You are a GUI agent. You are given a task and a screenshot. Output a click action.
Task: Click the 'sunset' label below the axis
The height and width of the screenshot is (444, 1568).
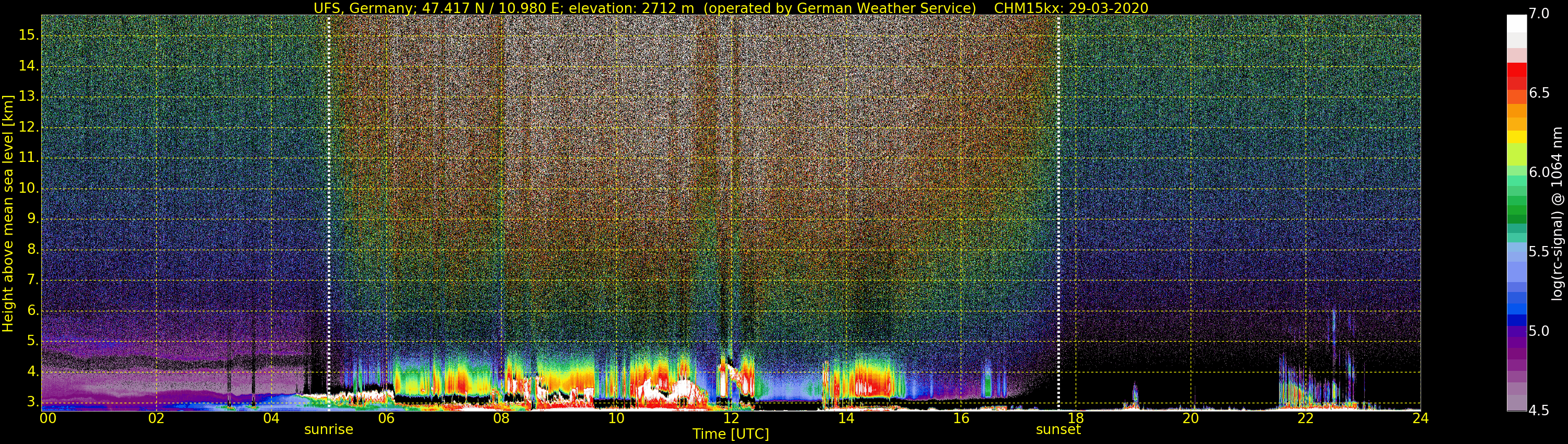[x=1058, y=429]
